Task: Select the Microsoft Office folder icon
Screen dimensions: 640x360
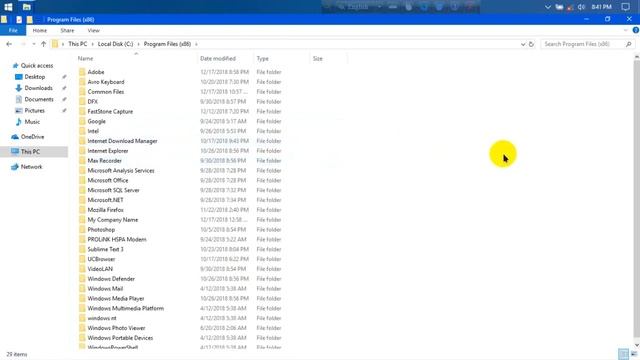Action: [x=82, y=180]
